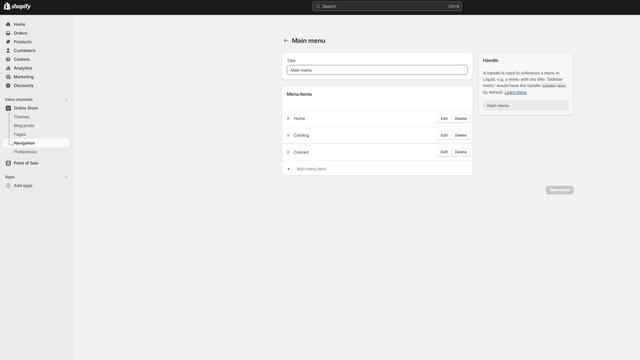The image size is (640, 360).
Task: Click the Menu items heading
Action: click(299, 94)
